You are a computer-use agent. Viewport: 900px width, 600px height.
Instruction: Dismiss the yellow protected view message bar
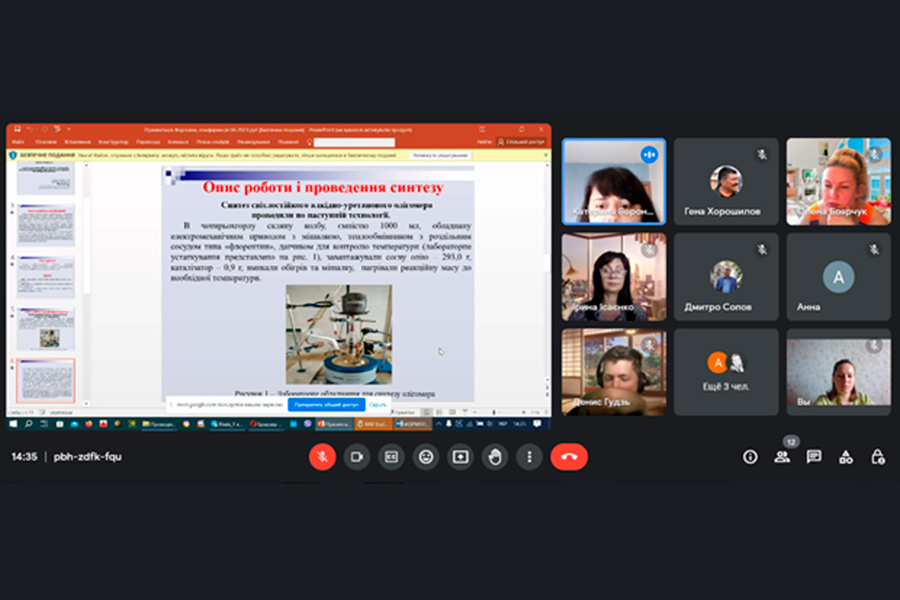[x=545, y=155]
